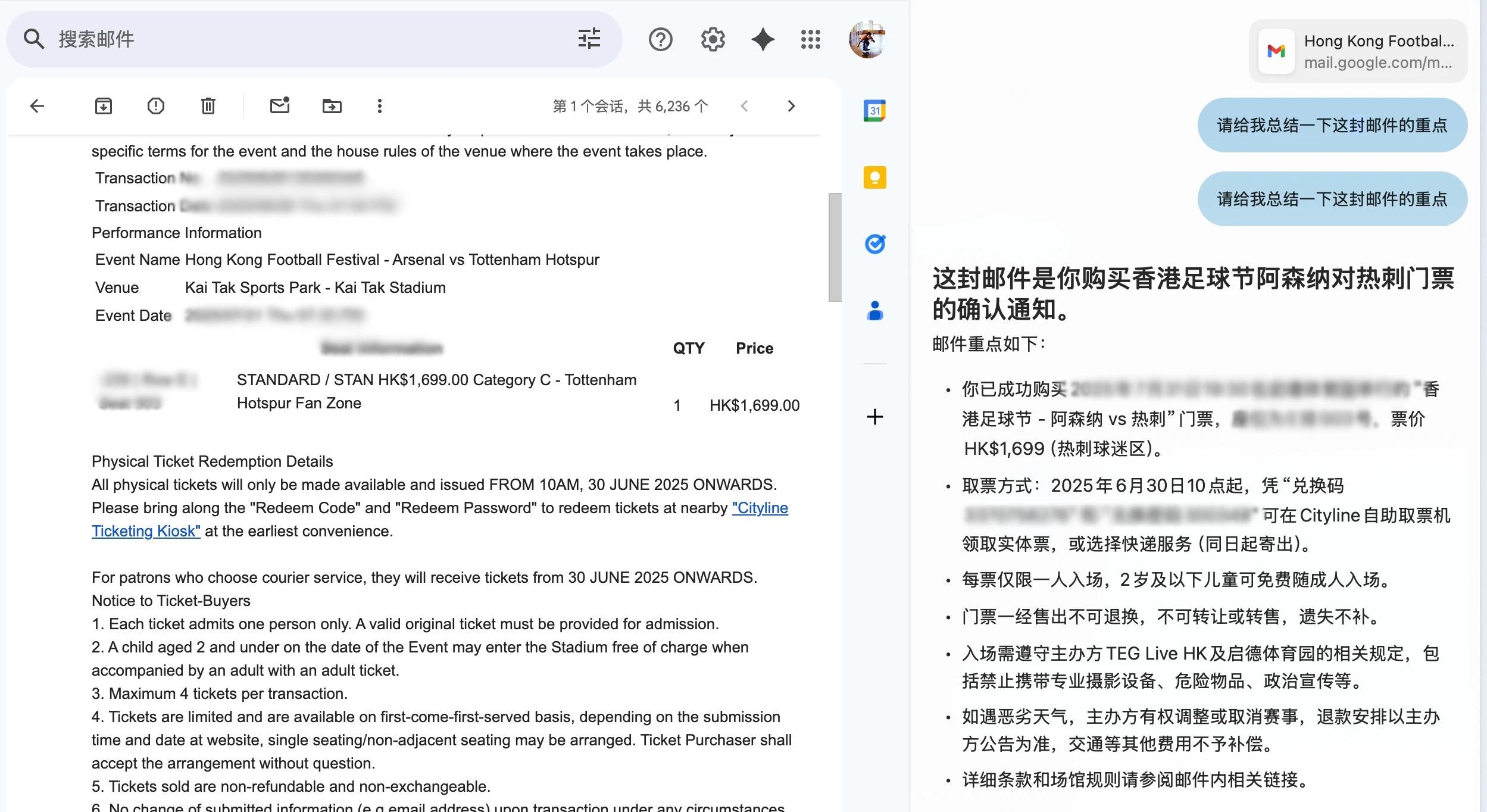This screenshot has height=812, width=1487.
Task: Open Google Contacts side panel icon
Action: tap(874, 311)
